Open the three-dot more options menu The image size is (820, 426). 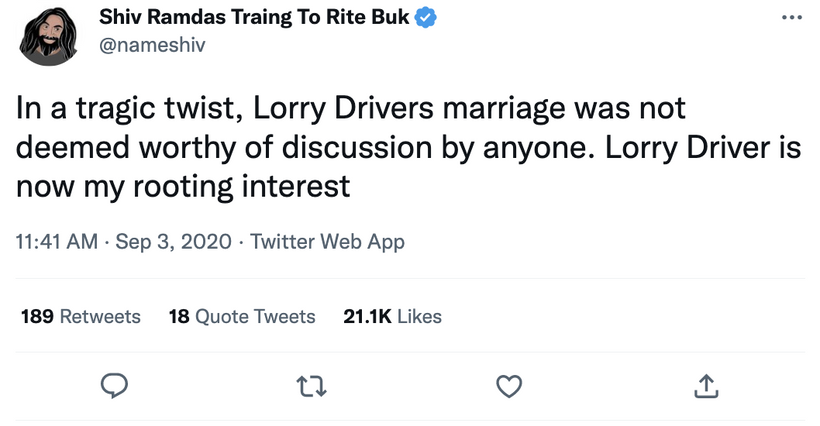(792, 18)
